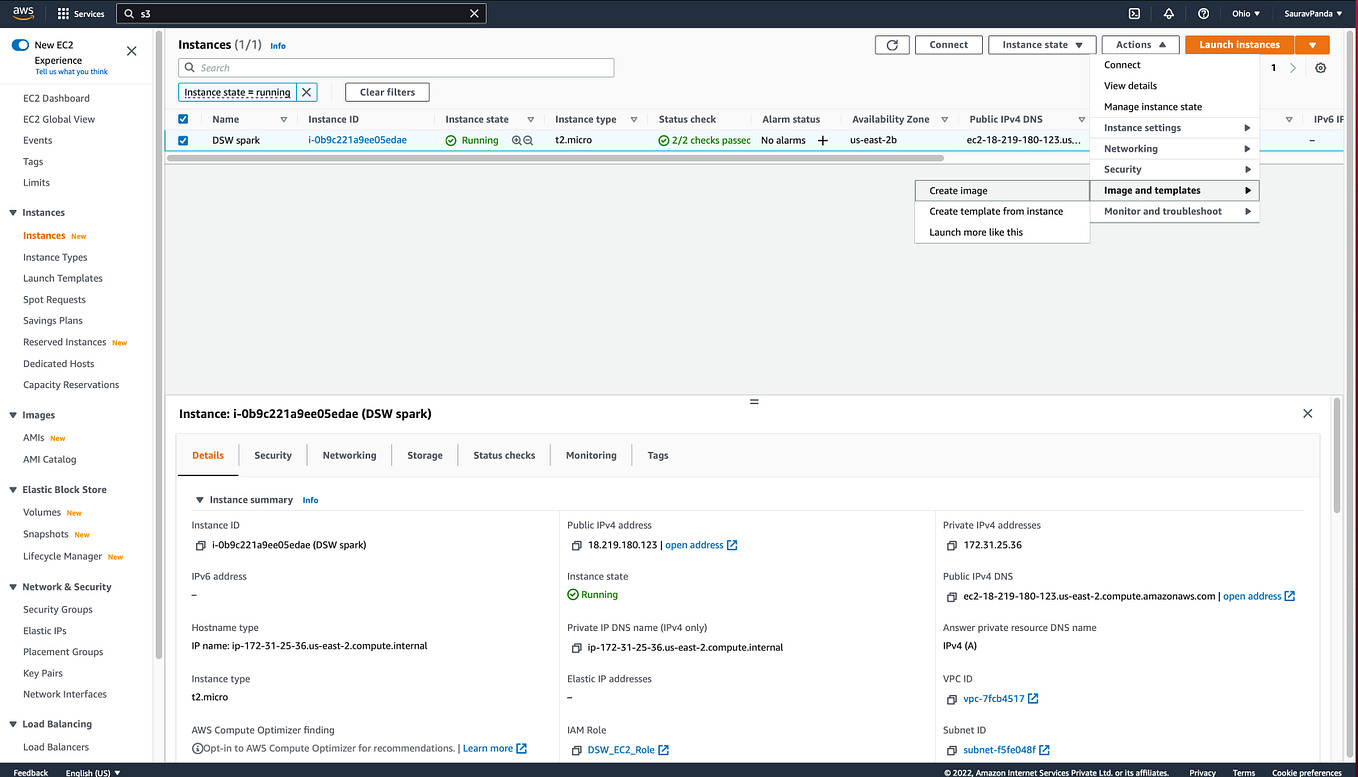
Task: Expand the Networking submenu in Actions
Action: click(x=1174, y=149)
